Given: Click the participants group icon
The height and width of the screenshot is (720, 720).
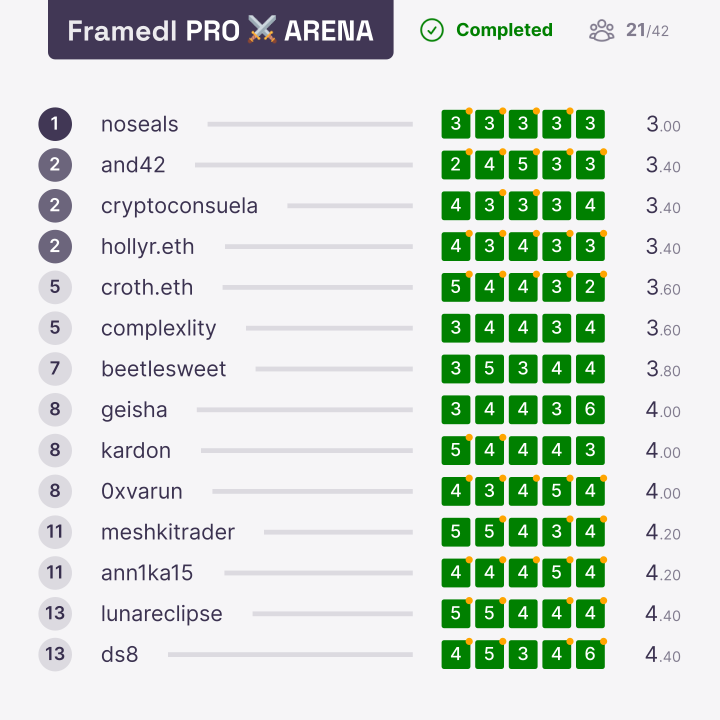Looking at the screenshot, I should coord(602,31).
